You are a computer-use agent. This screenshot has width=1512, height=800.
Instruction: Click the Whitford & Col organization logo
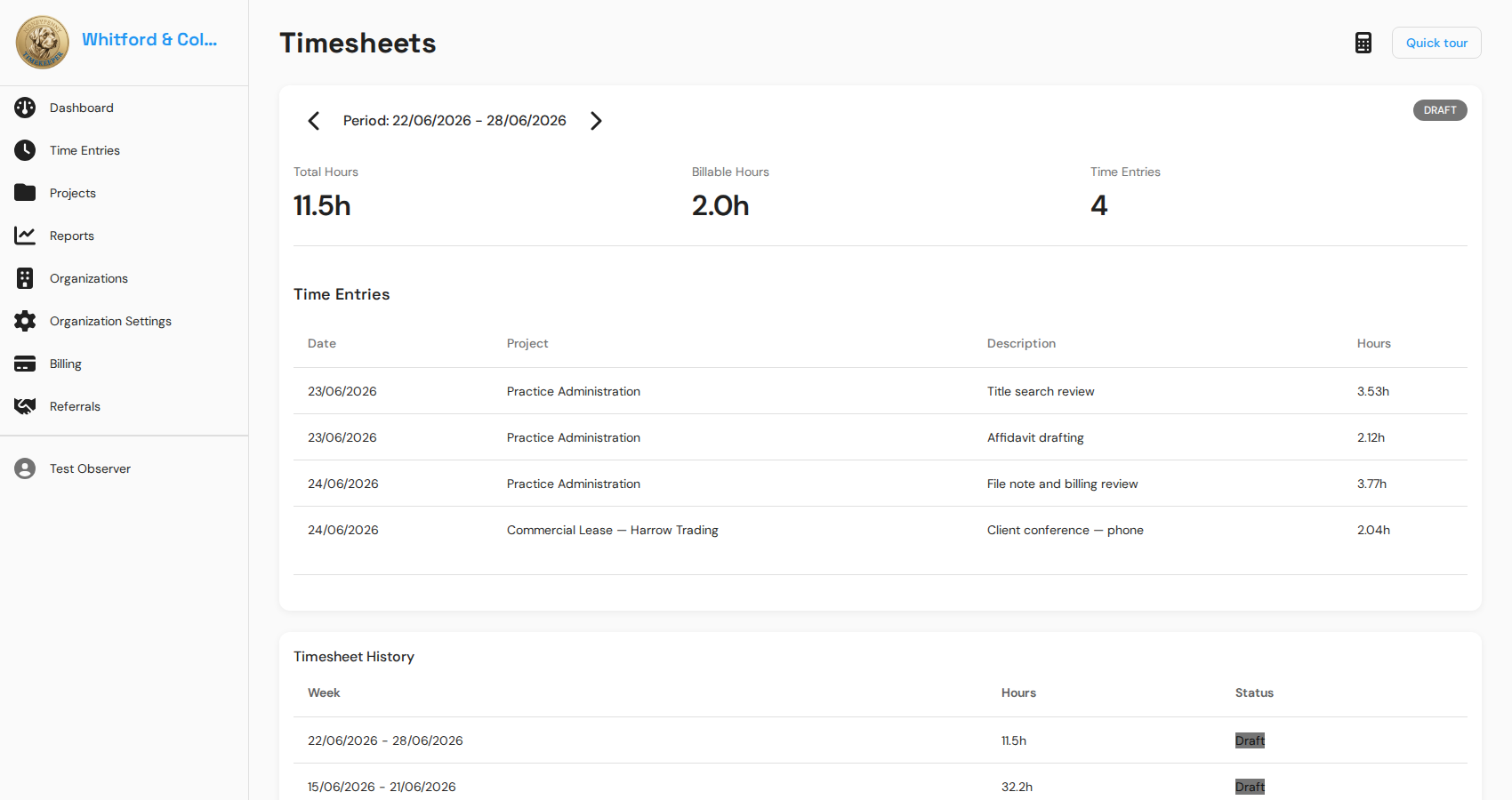(43, 42)
